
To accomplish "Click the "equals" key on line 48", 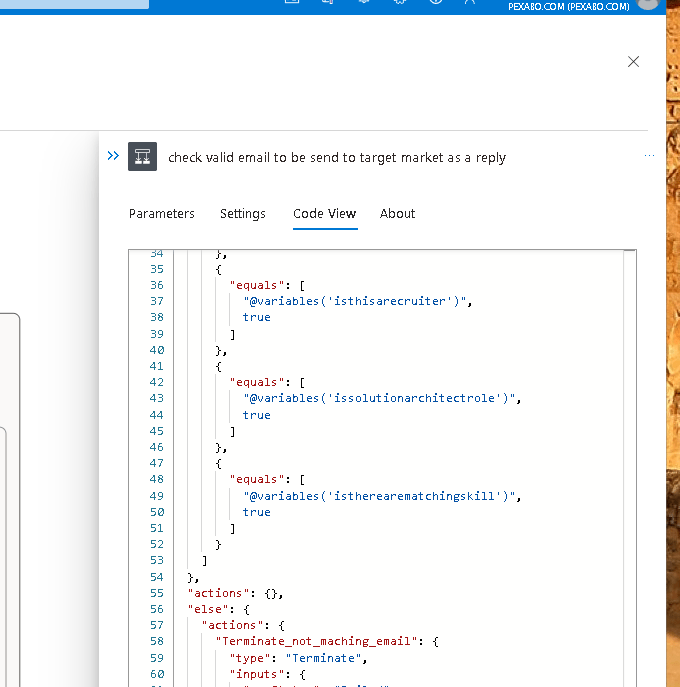I will click(256, 479).
